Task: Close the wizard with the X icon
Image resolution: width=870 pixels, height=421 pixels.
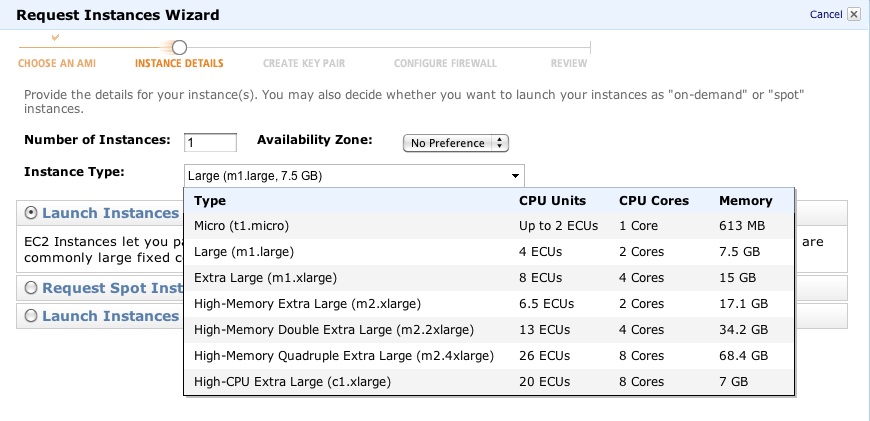Action: pyautogui.click(x=853, y=15)
